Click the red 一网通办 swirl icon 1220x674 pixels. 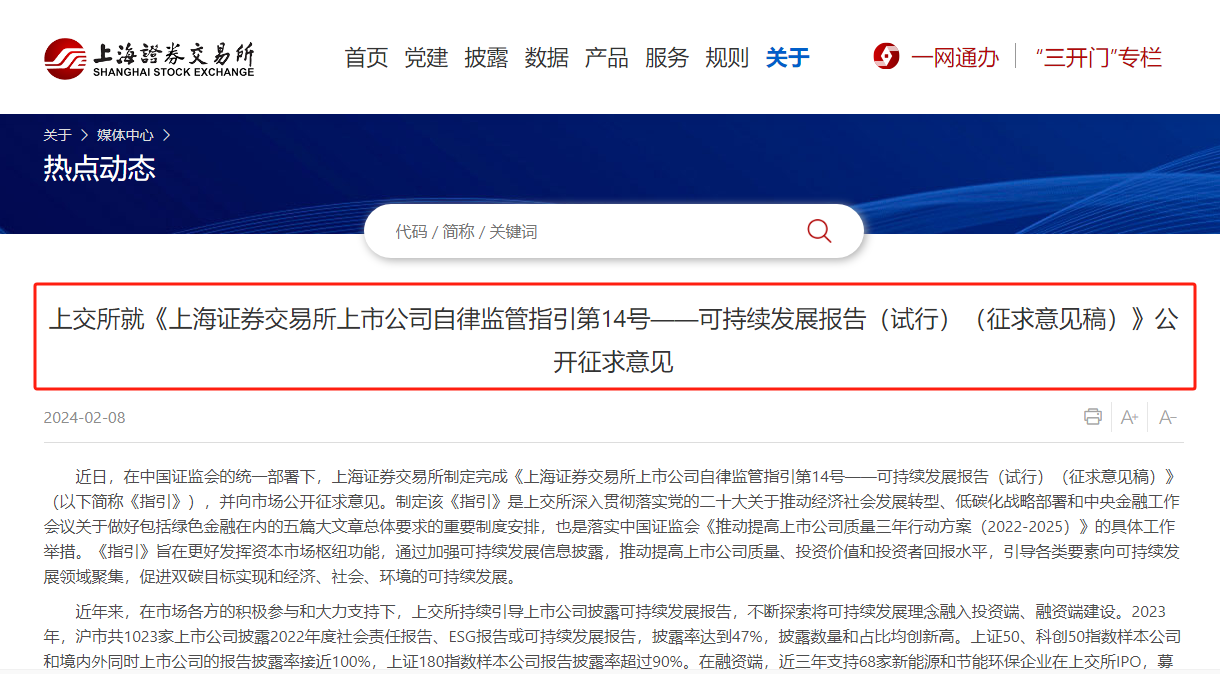[x=886, y=57]
